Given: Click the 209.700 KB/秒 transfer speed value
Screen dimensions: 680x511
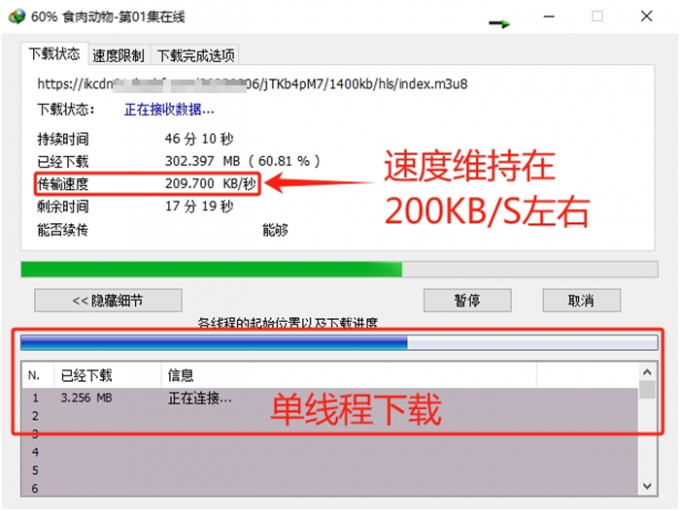Looking at the screenshot, I should tap(210, 183).
